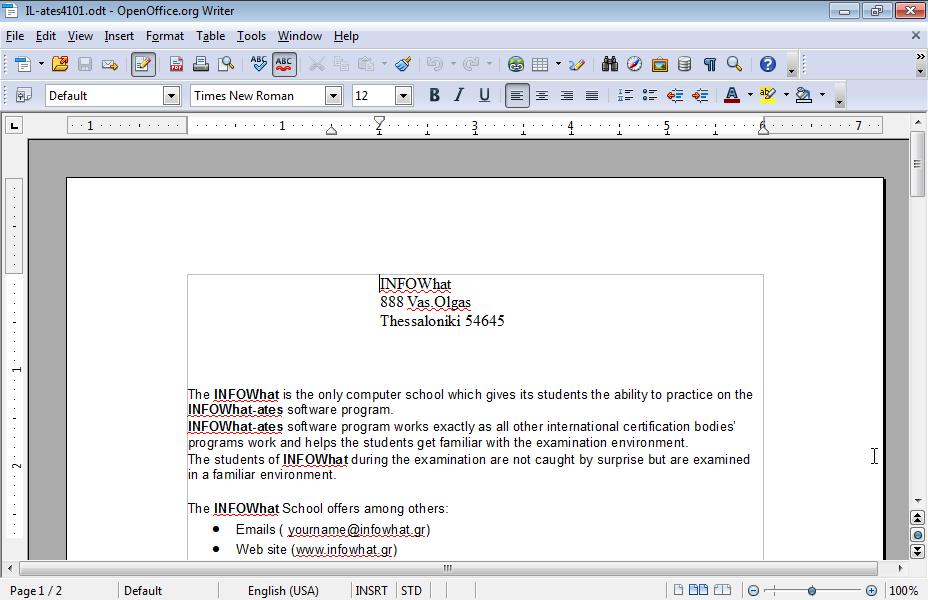Click the Zoom magnifier icon

734,64
